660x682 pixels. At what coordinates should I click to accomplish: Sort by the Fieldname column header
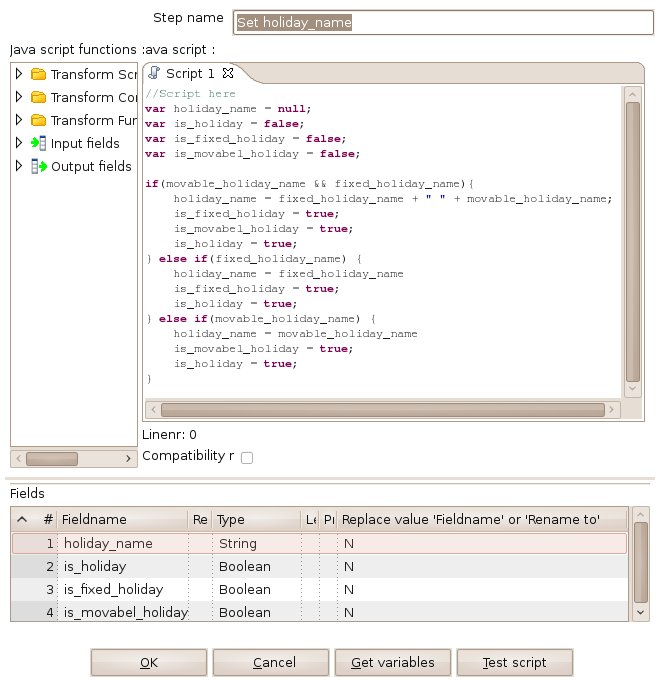coord(123,519)
